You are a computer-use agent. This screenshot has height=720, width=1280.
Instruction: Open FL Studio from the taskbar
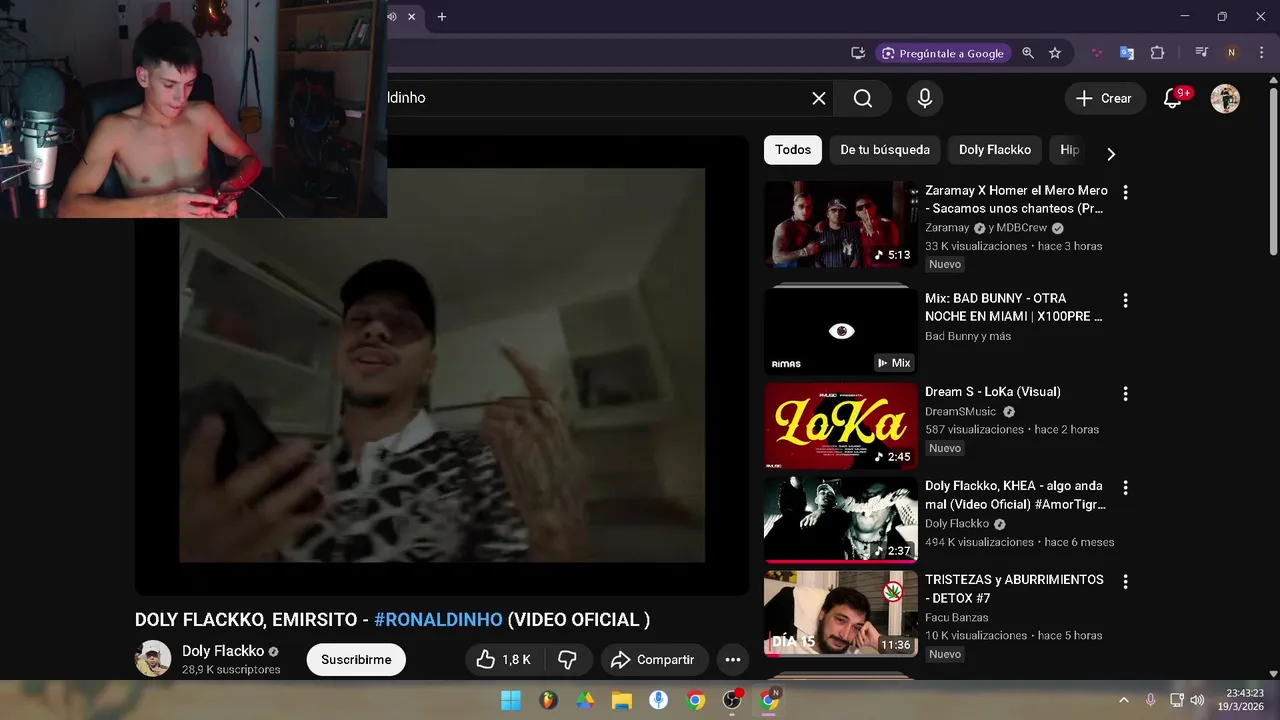coord(548,700)
